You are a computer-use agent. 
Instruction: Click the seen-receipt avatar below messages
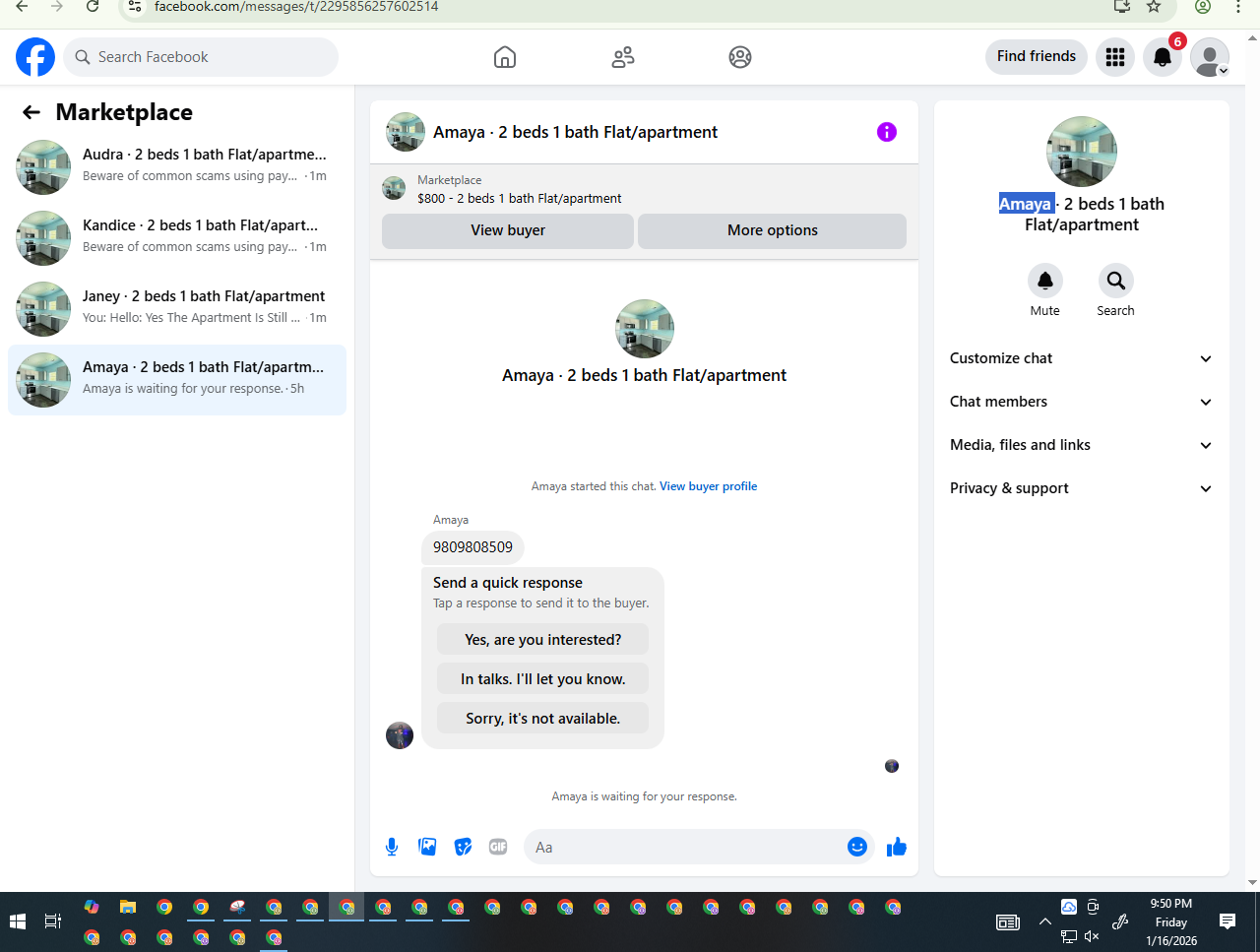[892, 766]
